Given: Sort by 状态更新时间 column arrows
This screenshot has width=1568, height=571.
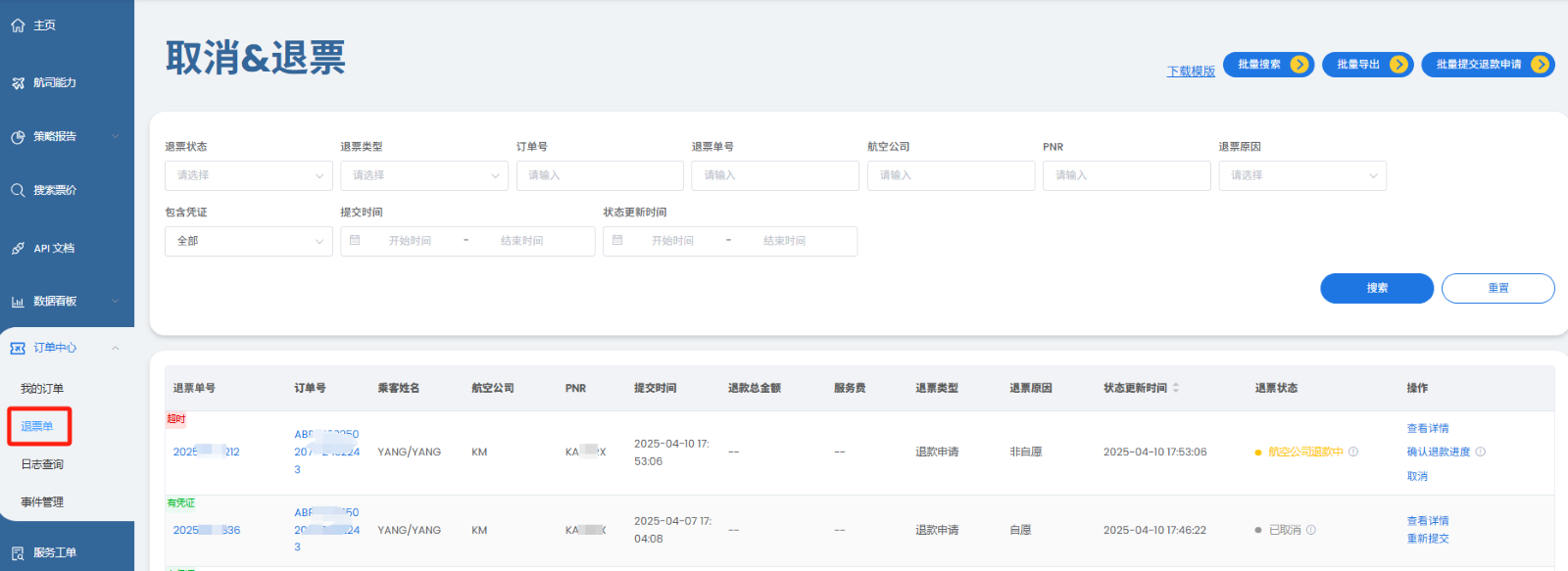Looking at the screenshot, I should 1176,388.
